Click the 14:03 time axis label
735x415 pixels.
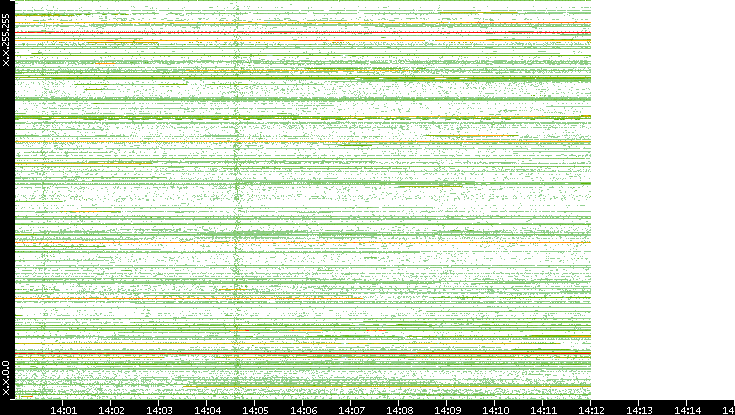click(x=159, y=410)
